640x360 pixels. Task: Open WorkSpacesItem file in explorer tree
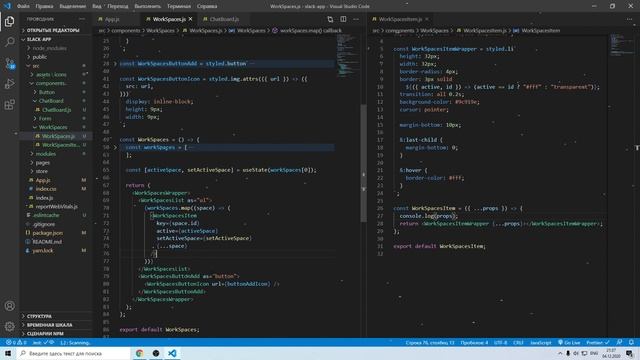pos(60,145)
